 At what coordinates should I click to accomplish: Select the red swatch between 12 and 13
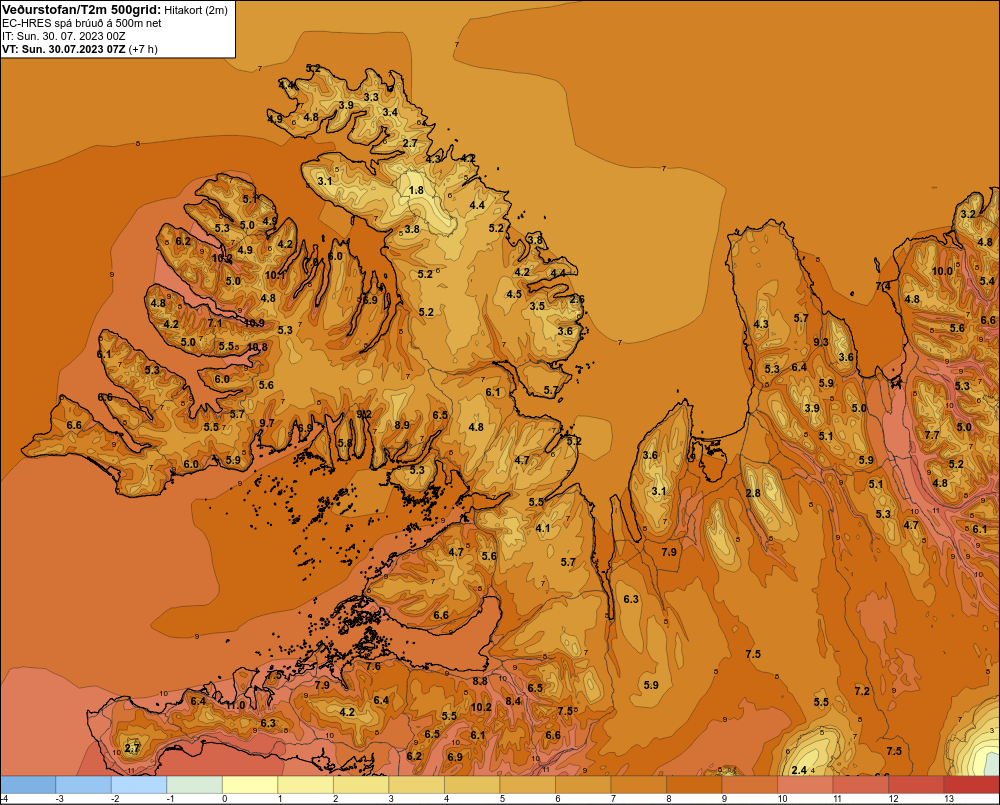pyautogui.click(x=916, y=784)
